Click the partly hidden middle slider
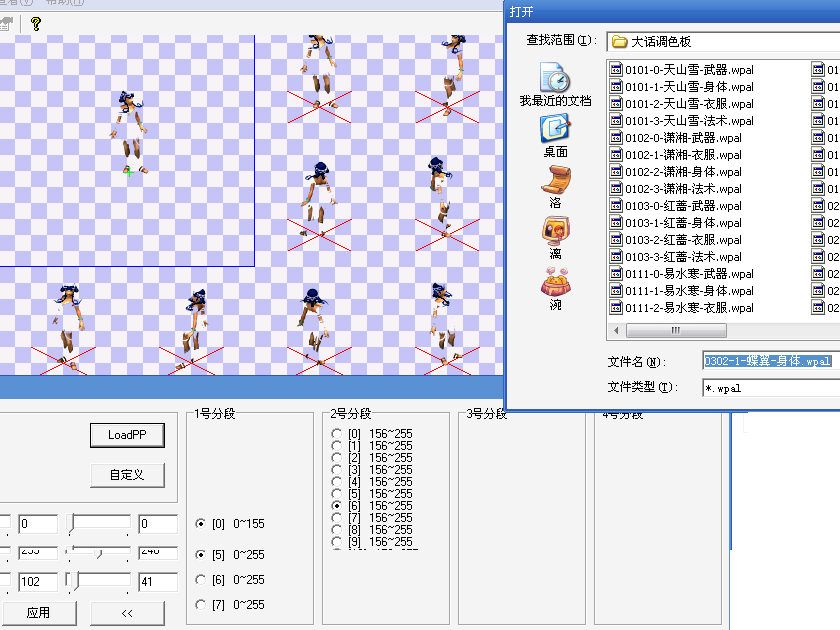The height and width of the screenshot is (630, 840). pyautogui.click(x=98, y=552)
